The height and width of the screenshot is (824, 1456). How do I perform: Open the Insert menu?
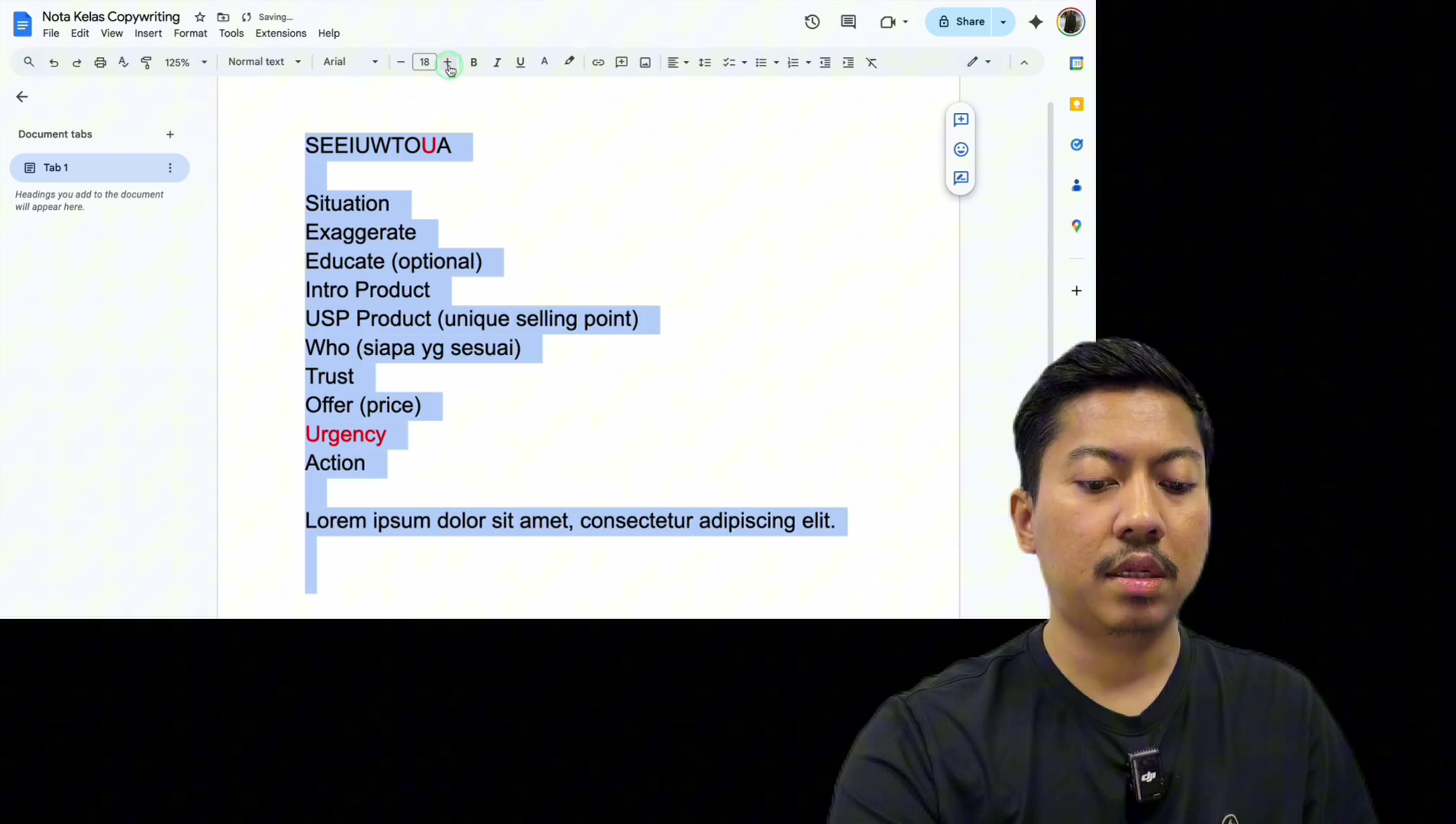click(148, 34)
